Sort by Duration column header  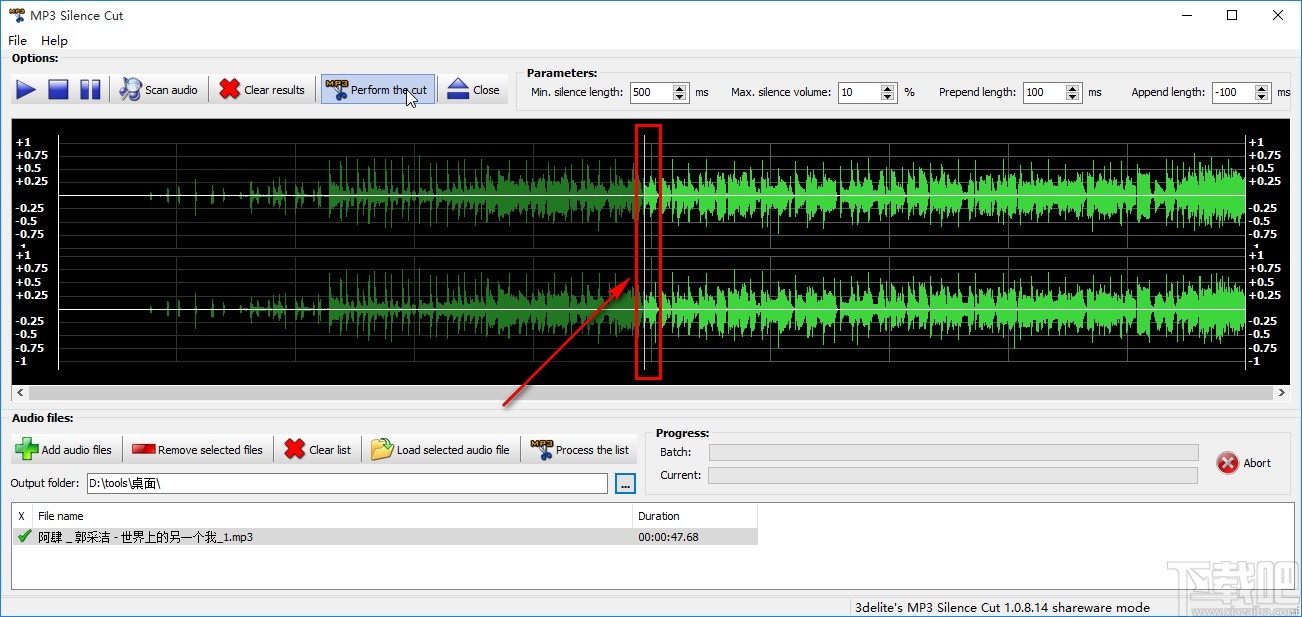click(x=695, y=516)
